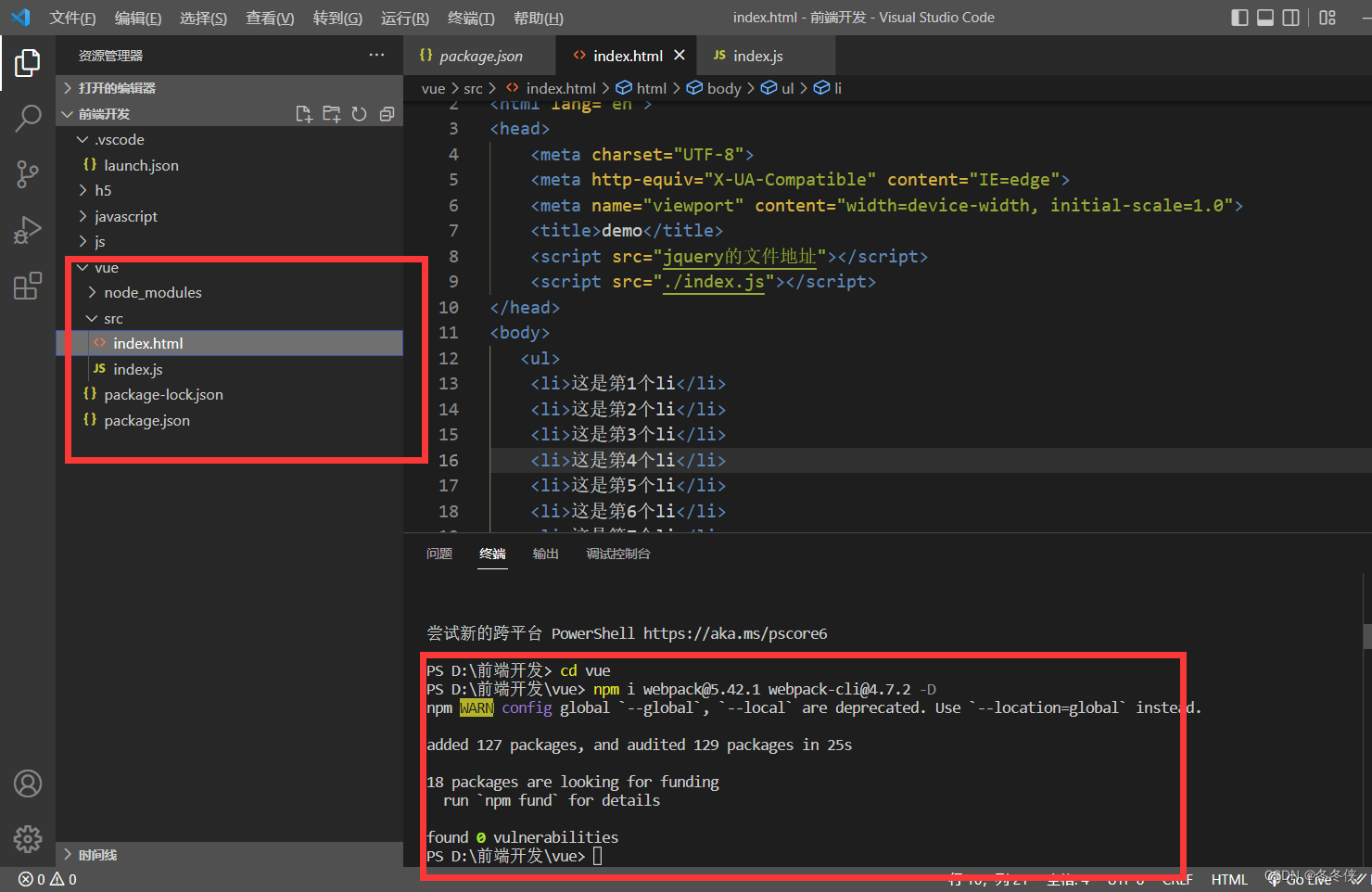Click the errors and warnings indicator in status bar

tap(46, 878)
